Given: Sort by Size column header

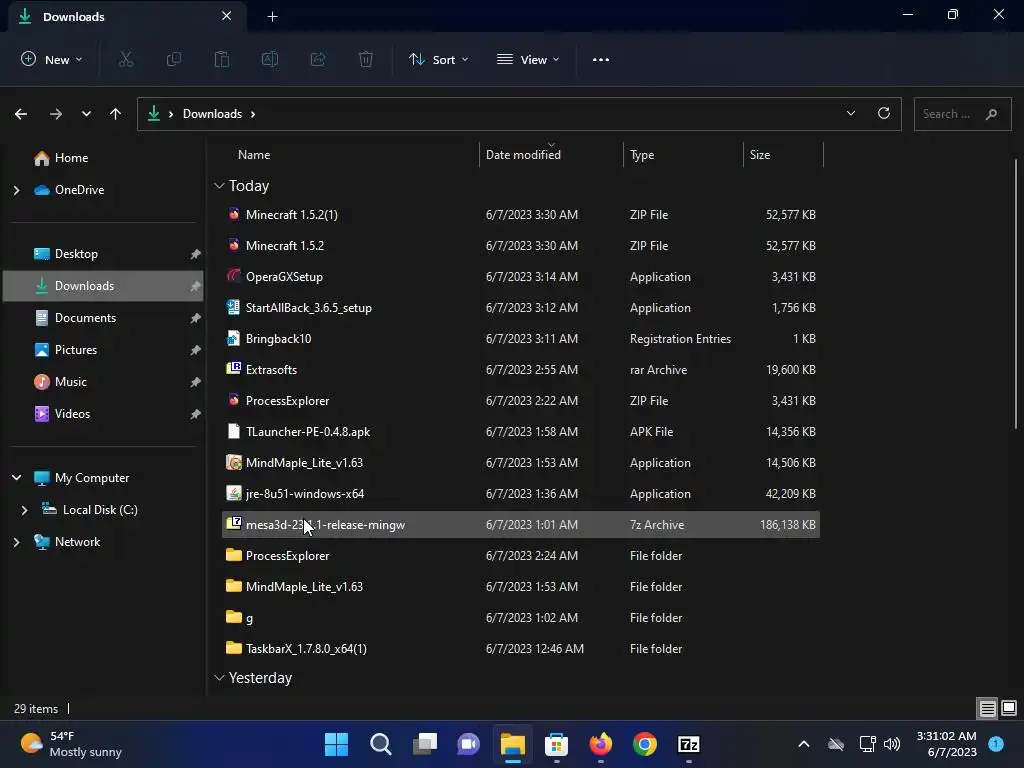Looking at the screenshot, I should [x=760, y=155].
